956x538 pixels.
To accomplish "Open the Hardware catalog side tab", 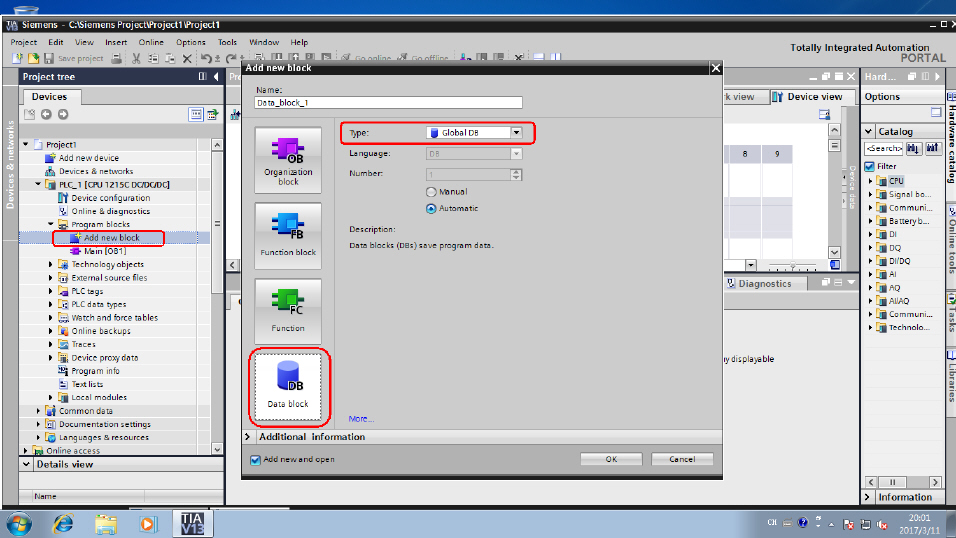I will (951, 143).
